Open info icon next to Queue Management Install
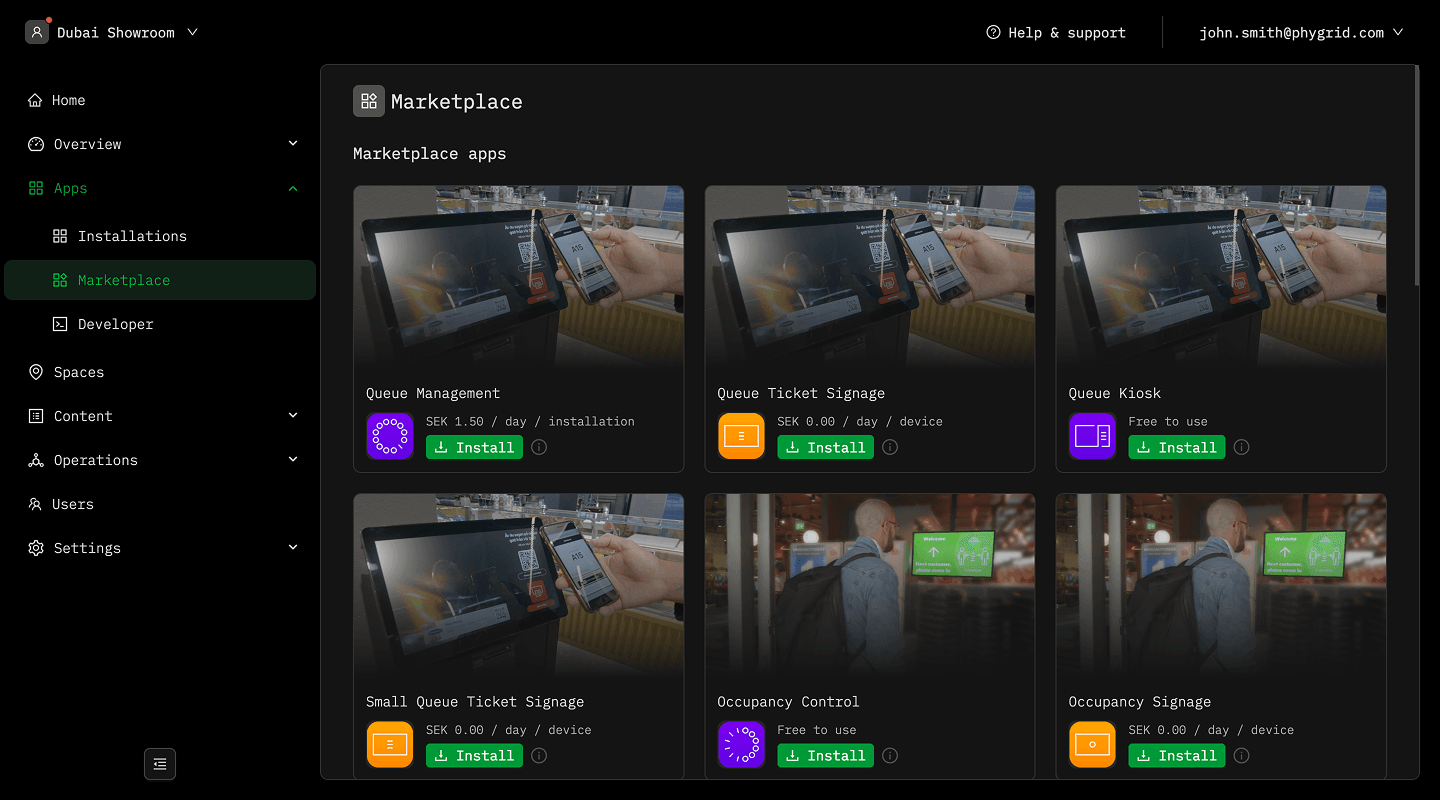Viewport: 1440px width, 800px height. 539,447
